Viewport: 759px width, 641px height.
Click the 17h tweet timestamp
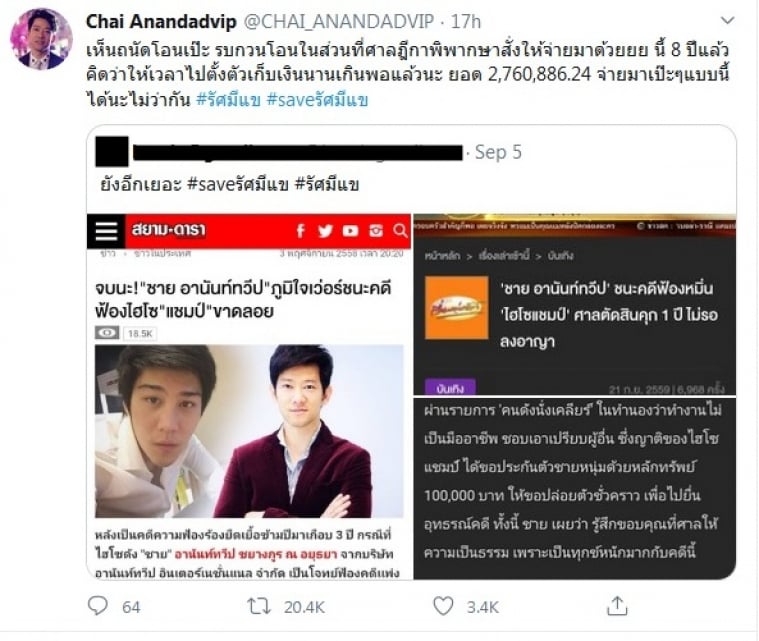click(x=466, y=21)
